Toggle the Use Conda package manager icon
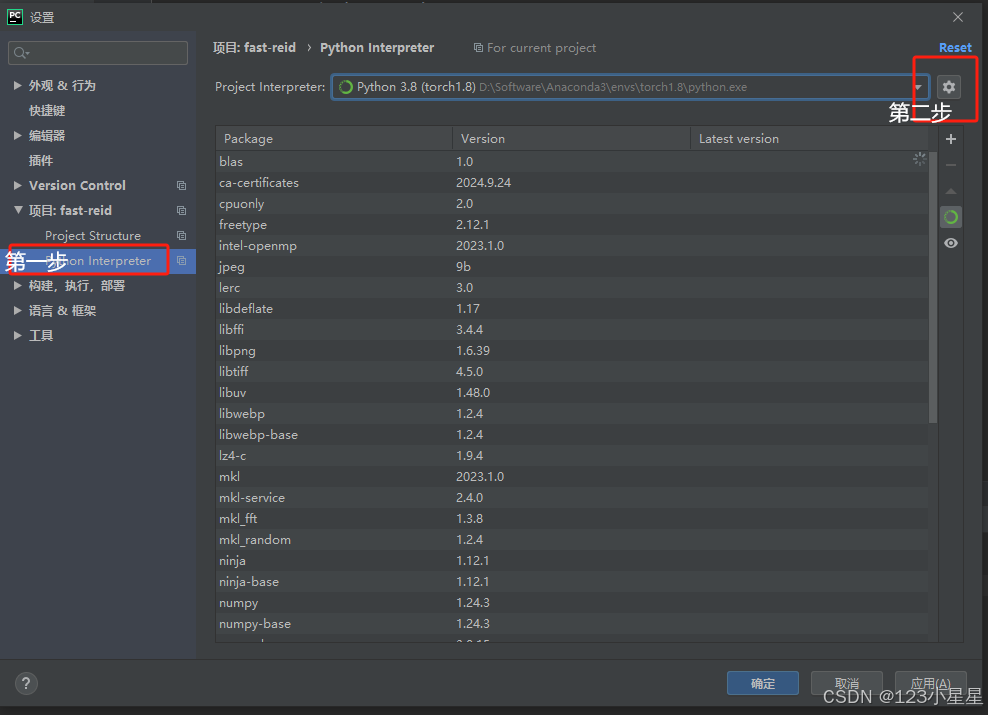988x715 pixels. point(951,217)
